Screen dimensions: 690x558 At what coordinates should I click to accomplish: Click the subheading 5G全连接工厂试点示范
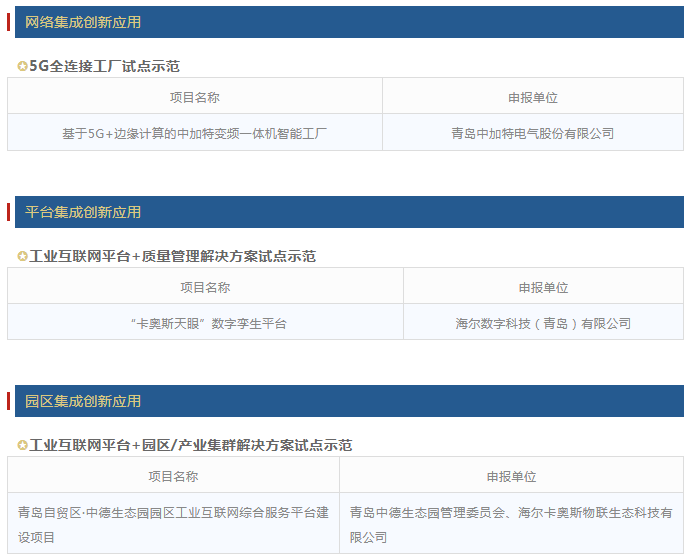coord(104,66)
